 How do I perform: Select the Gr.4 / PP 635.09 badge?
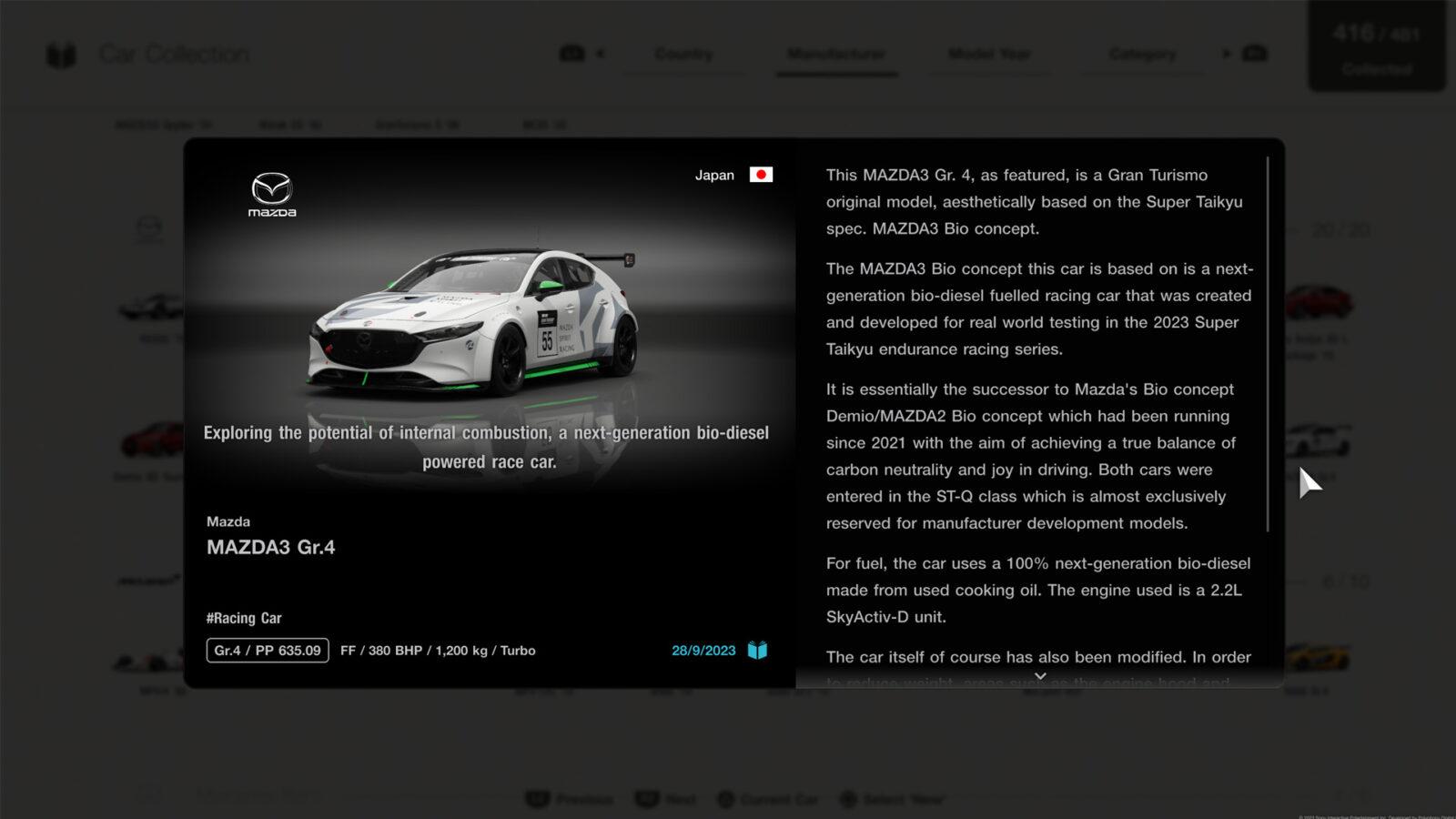(x=268, y=650)
